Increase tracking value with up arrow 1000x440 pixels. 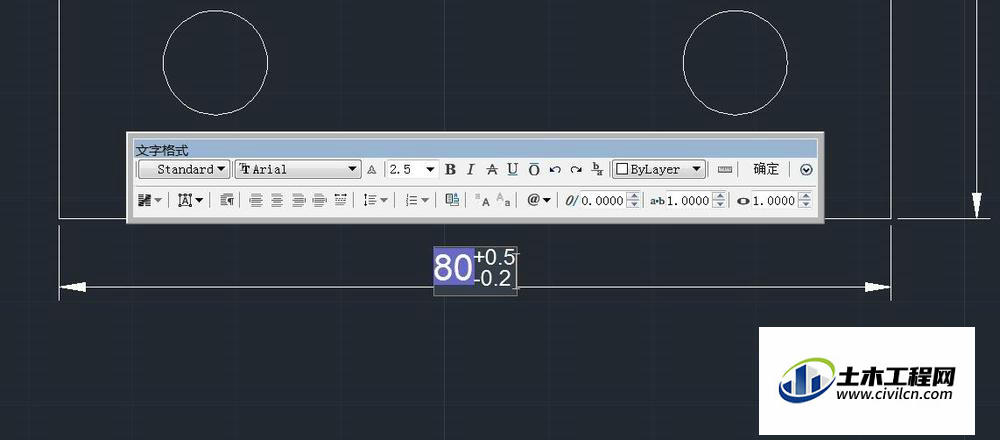click(719, 197)
